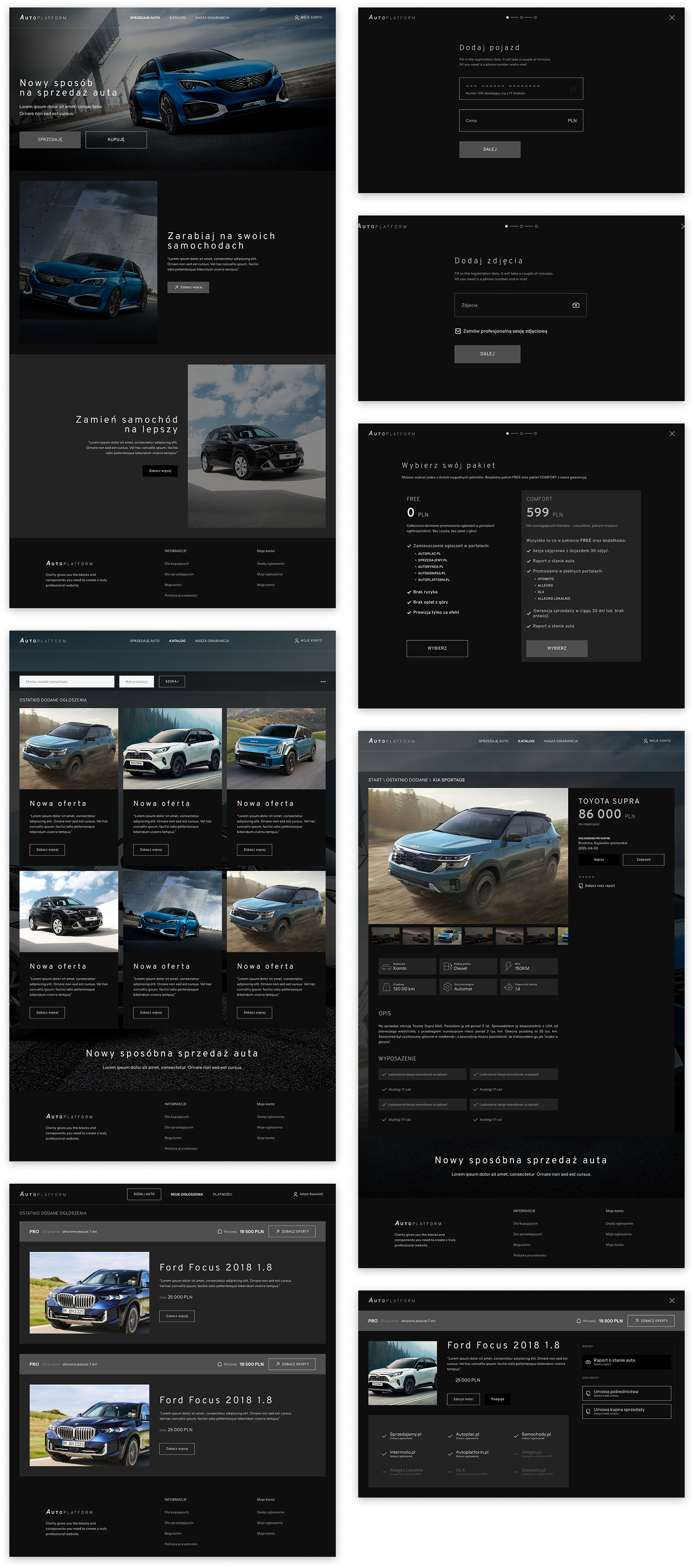The image size is (694, 1568).
Task: Enable the disabled OLX portal option
Action: point(466,1472)
